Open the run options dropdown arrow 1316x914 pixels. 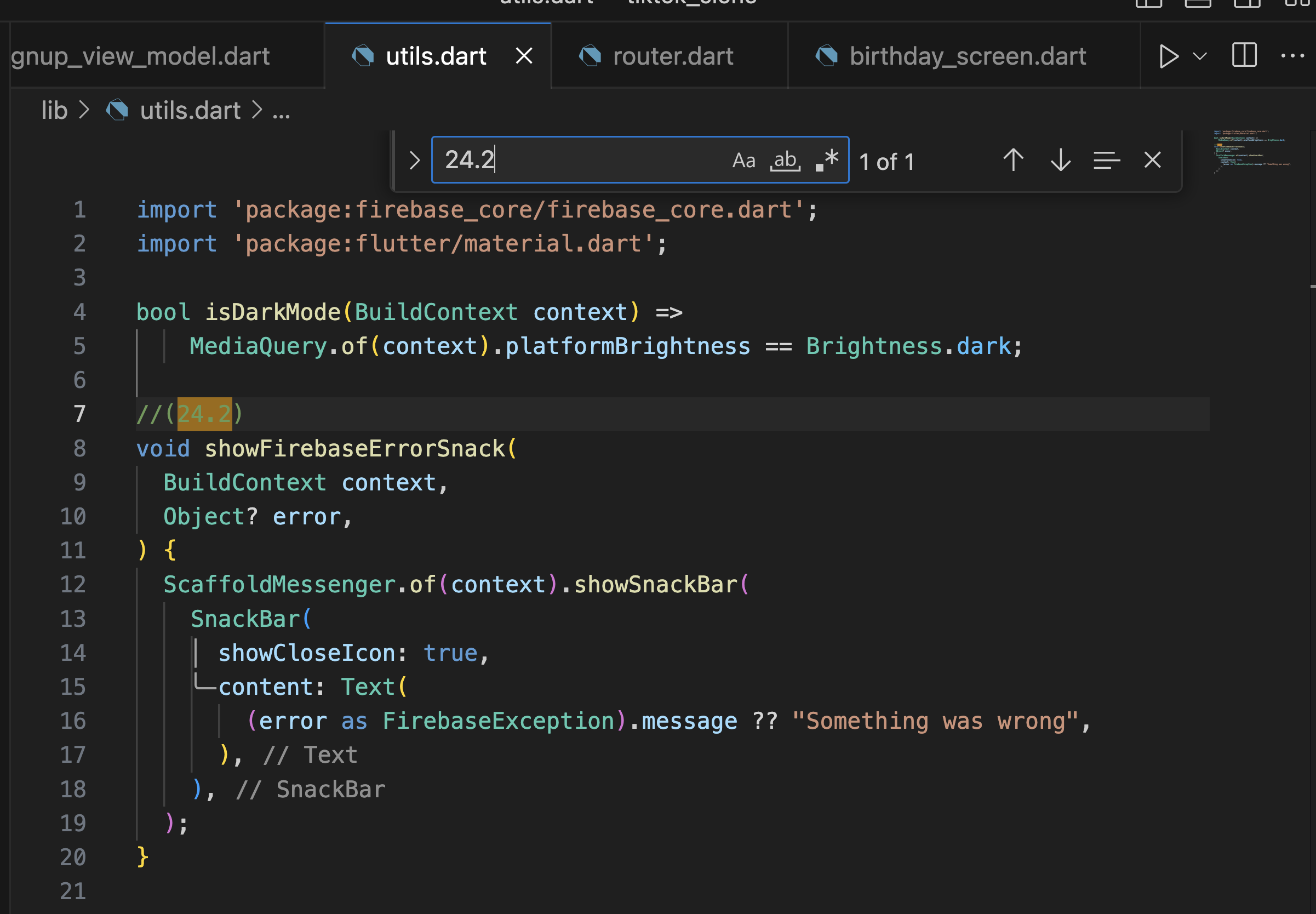pos(1200,56)
